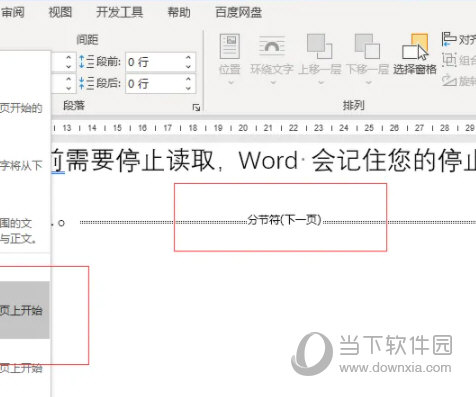Click the 段前 spacing before icon
Image resolution: width=476 pixels, height=397 pixels.
86,62
